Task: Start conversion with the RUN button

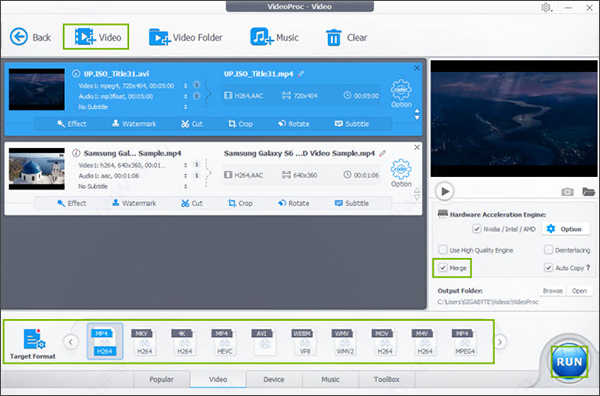Action: click(569, 362)
